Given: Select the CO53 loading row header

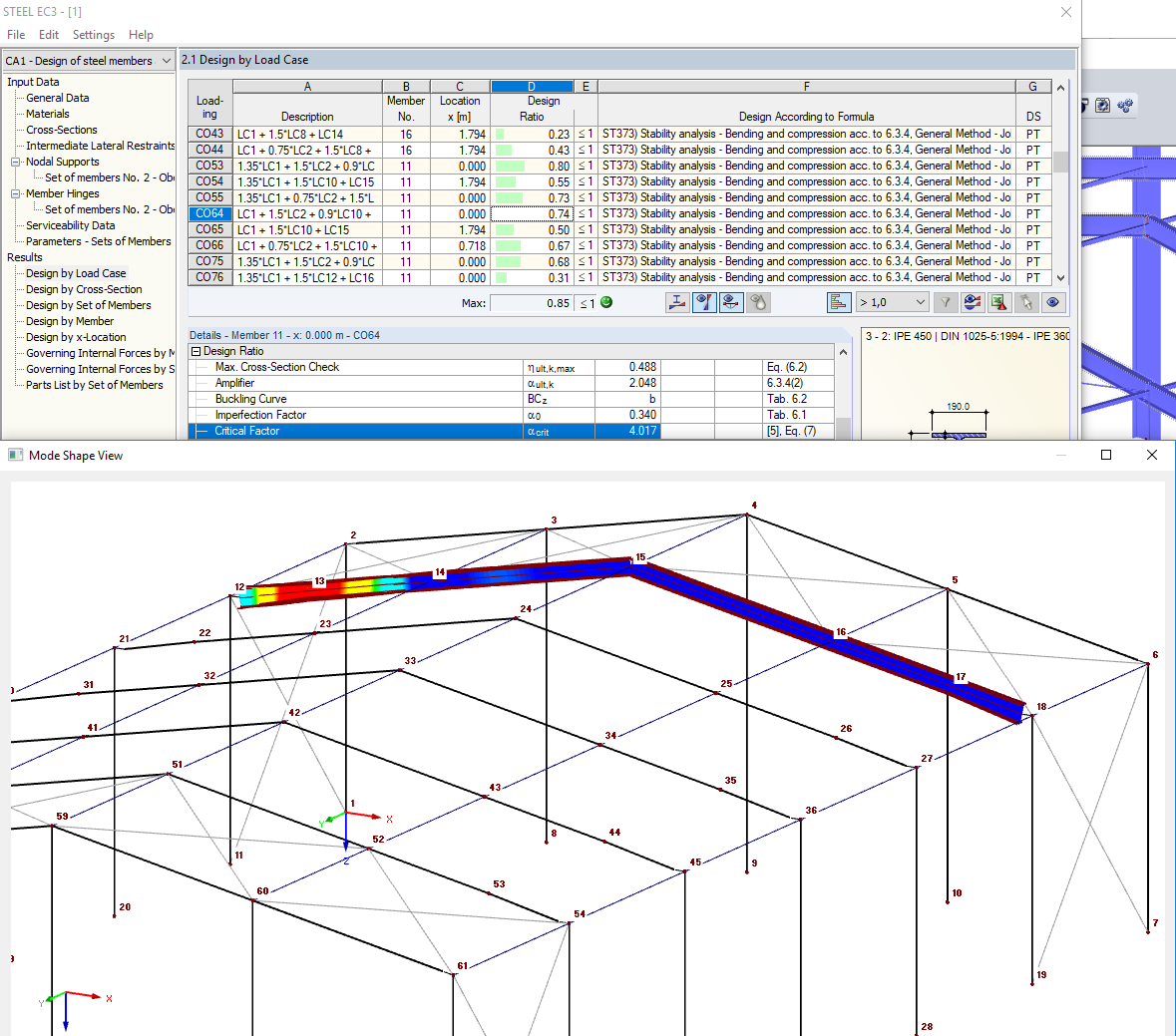Looking at the screenshot, I should pos(210,166).
